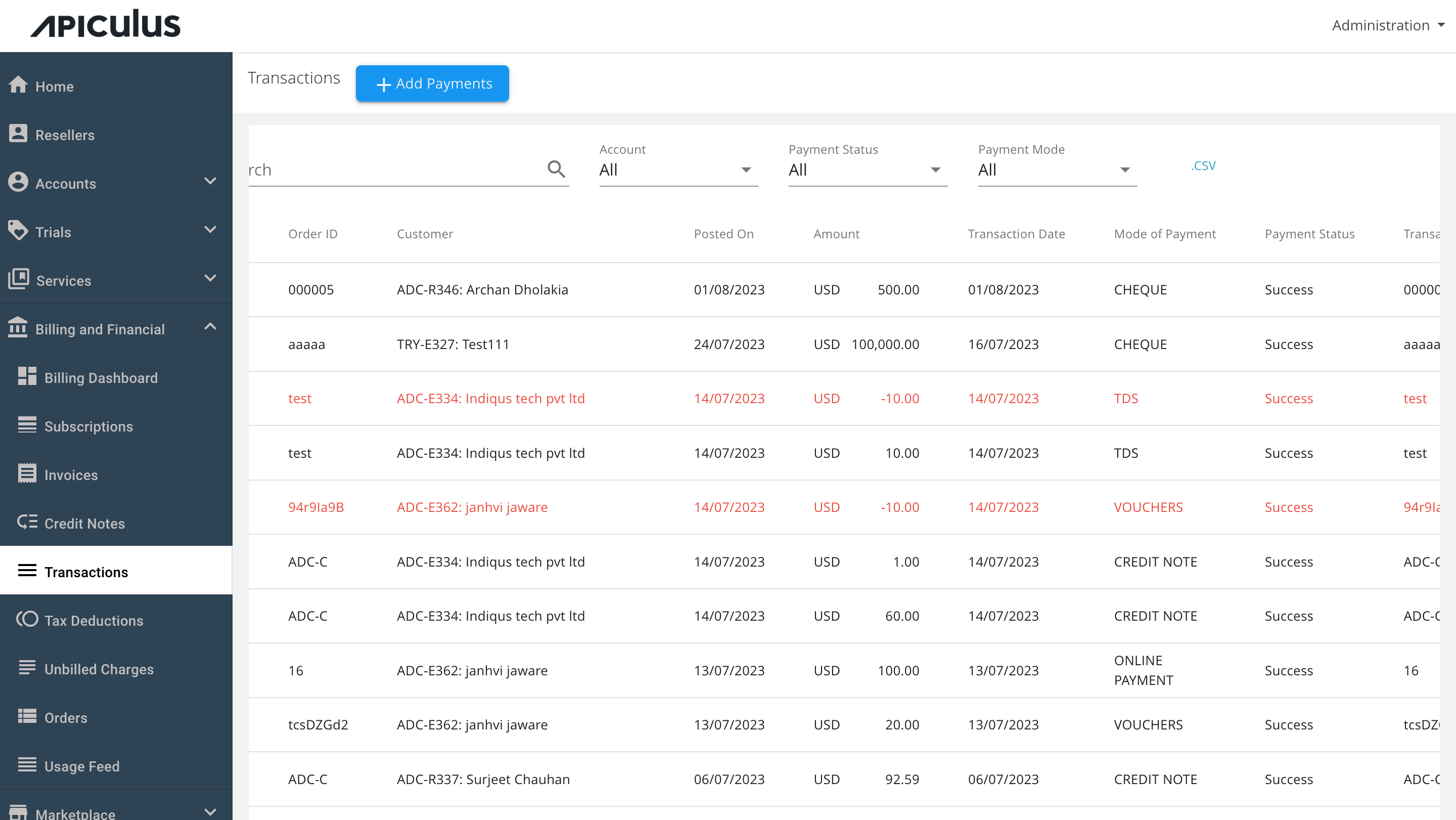Sort by Transaction Date column header
The image size is (1456, 820).
click(1016, 234)
